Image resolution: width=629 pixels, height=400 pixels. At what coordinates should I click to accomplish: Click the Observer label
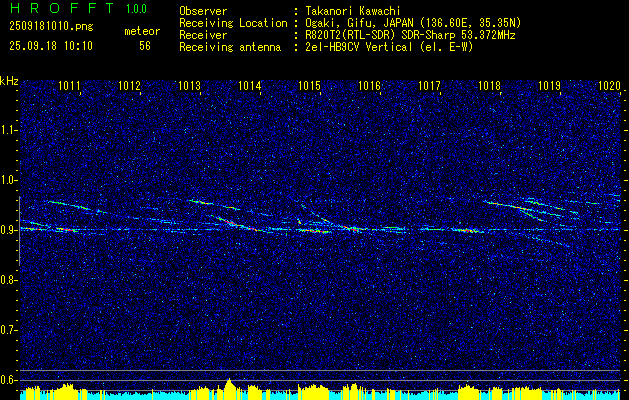coord(203,11)
